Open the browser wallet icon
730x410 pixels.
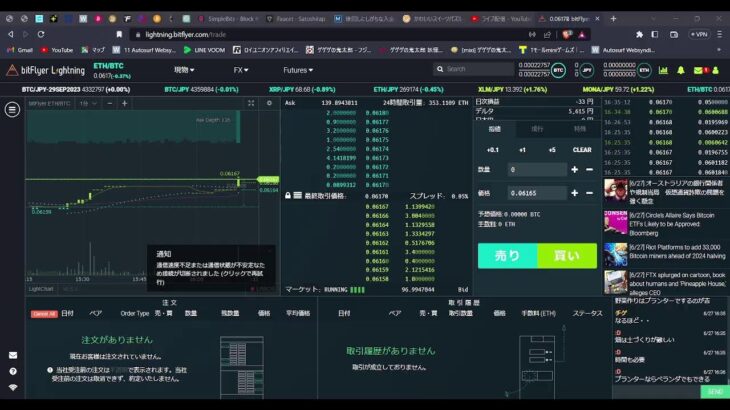pos(674,34)
